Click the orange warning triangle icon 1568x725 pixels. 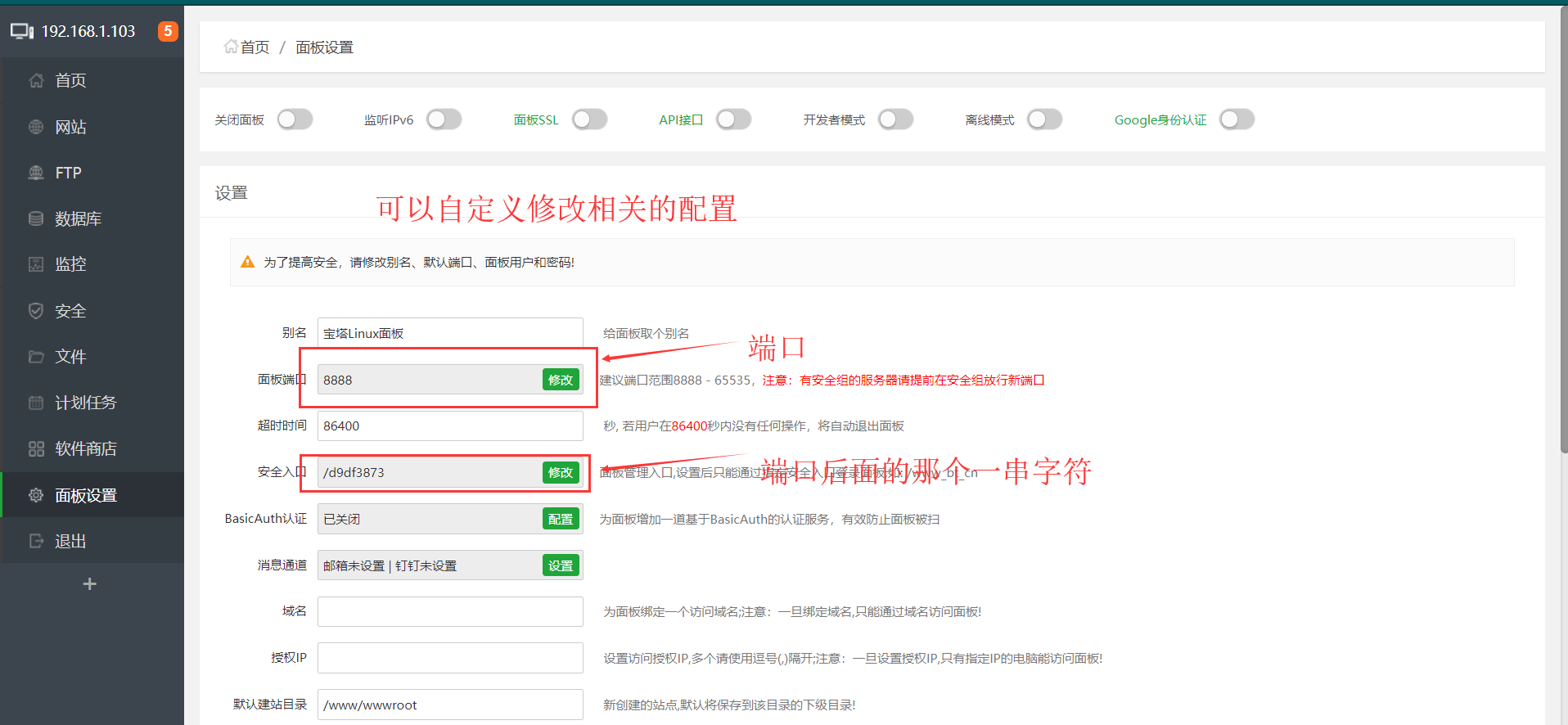248,262
